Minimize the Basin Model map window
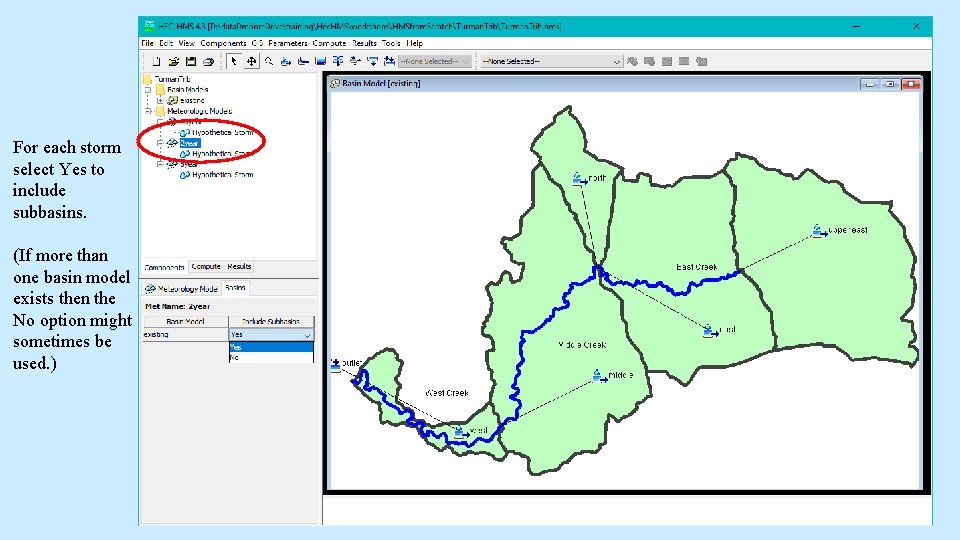Screen dimensions: 960x540 tap(869, 84)
